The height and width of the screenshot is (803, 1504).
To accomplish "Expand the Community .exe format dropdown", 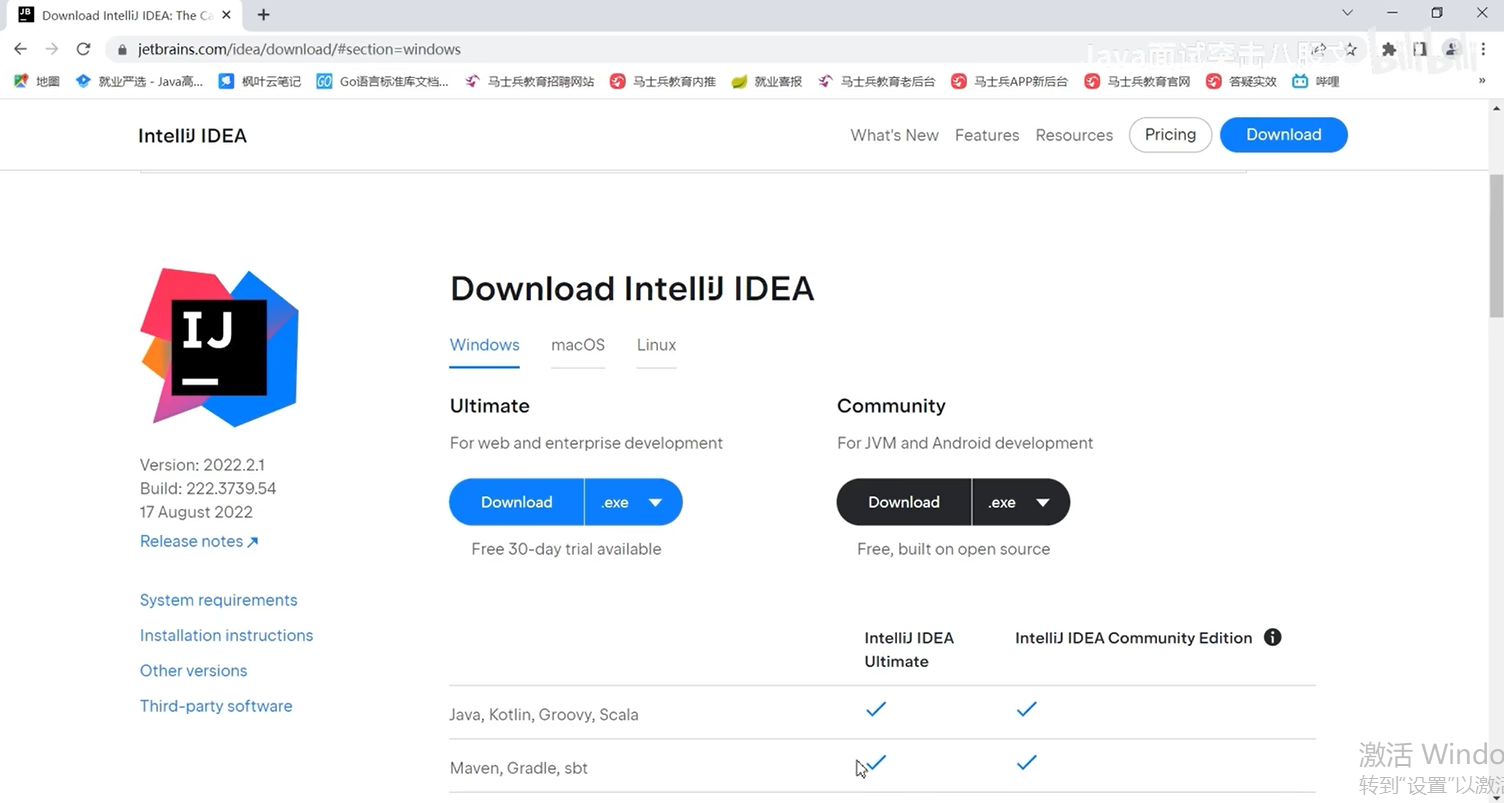I will coord(1021,502).
